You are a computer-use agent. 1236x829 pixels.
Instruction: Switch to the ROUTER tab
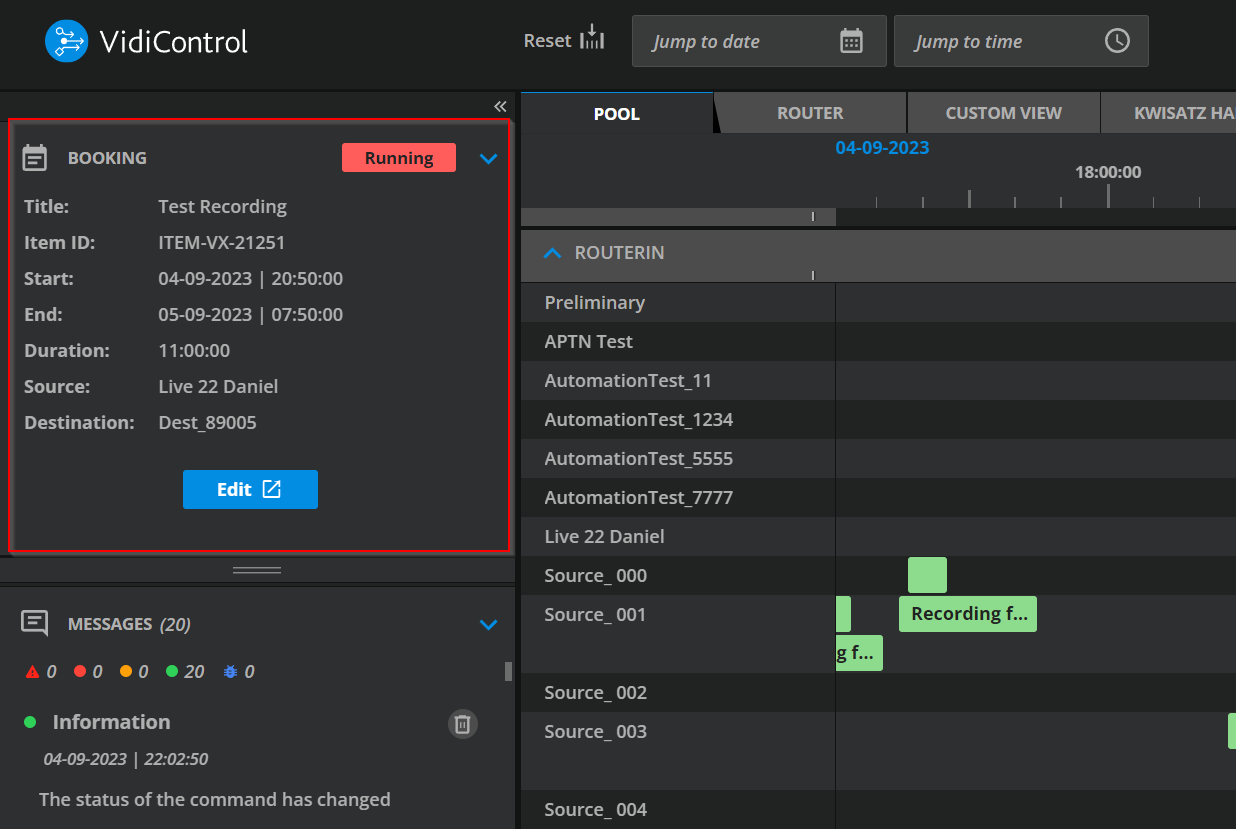click(x=810, y=113)
